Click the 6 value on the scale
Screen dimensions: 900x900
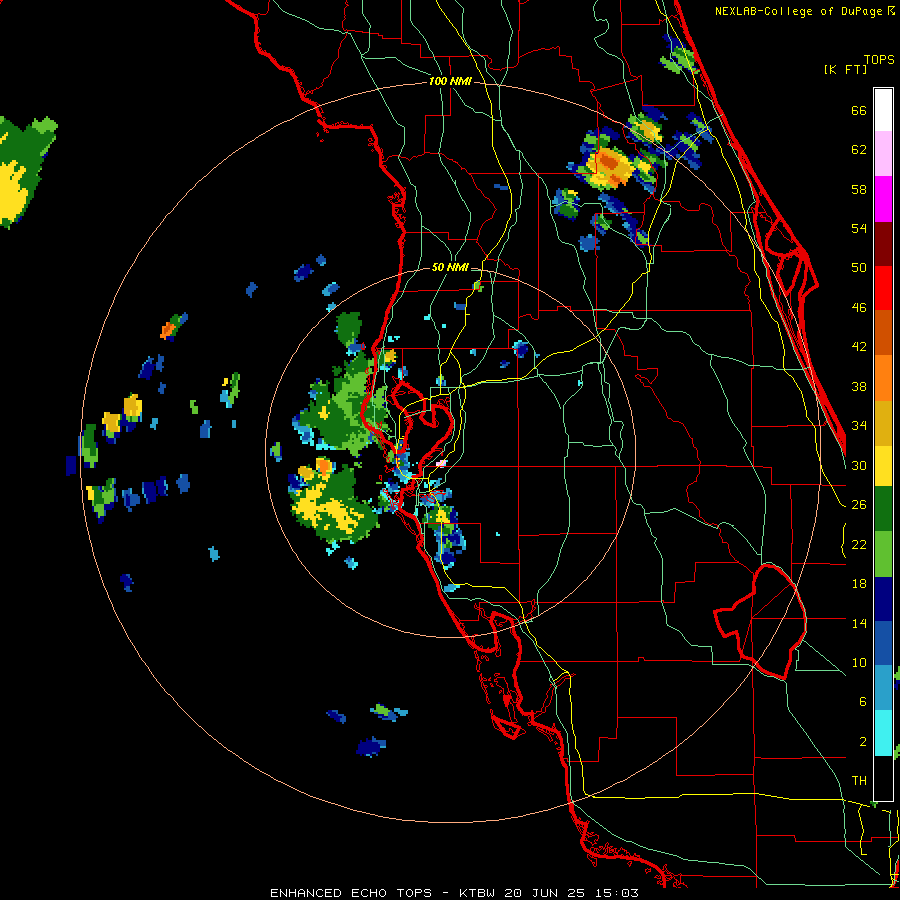[862, 702]
